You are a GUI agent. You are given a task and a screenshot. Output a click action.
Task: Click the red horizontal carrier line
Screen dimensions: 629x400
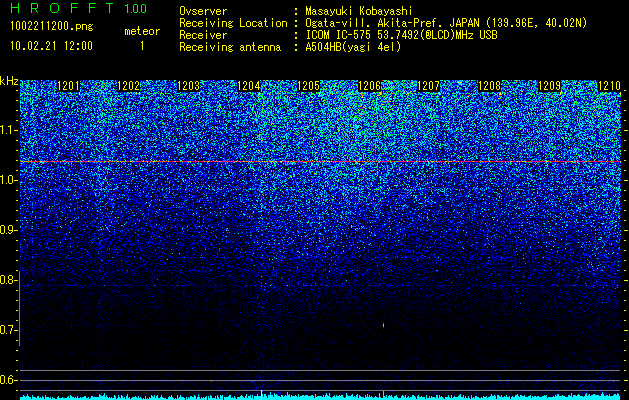point(320,162)
